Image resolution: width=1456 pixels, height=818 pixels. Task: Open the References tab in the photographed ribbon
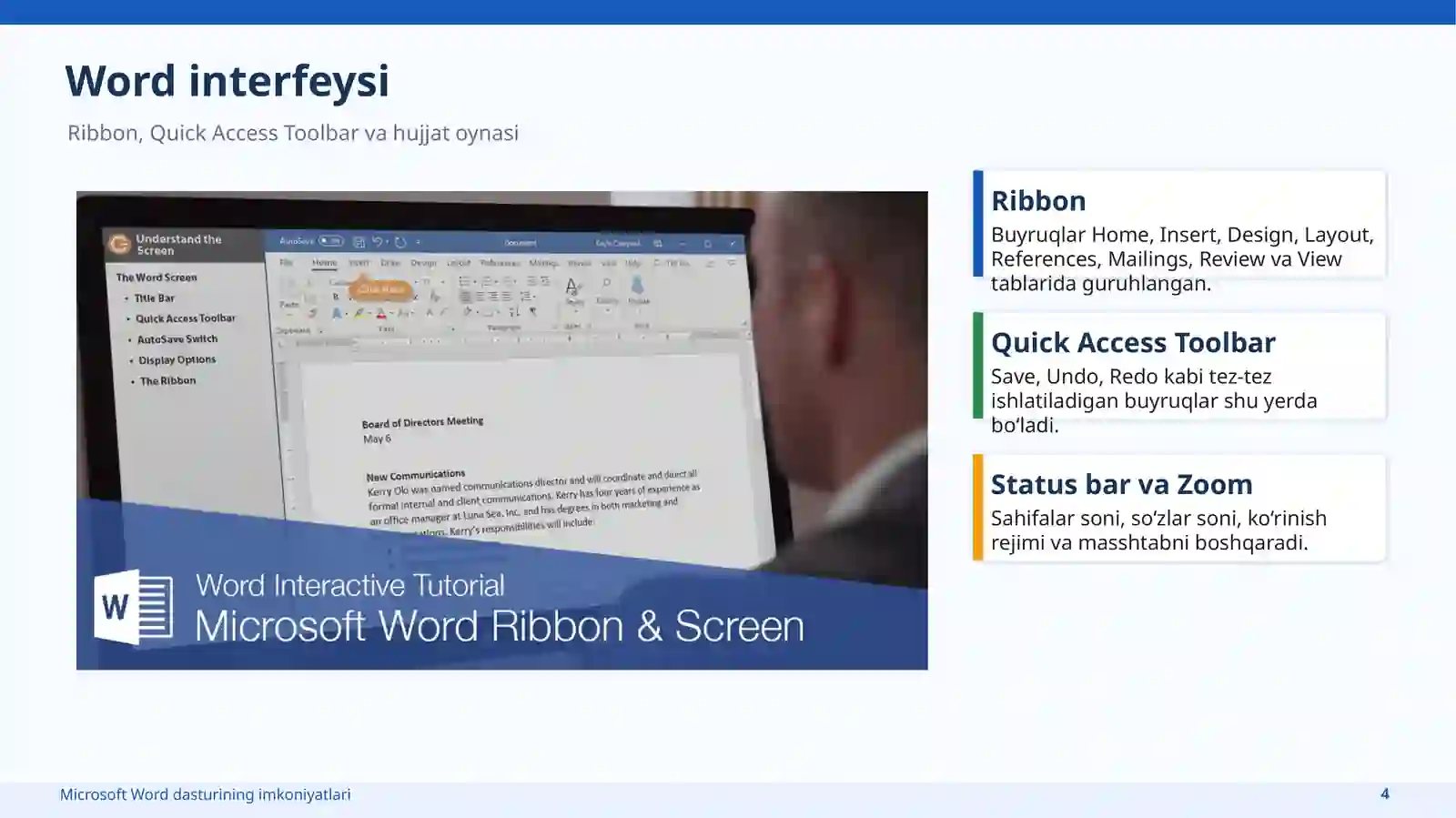click(x=500, y=263)
